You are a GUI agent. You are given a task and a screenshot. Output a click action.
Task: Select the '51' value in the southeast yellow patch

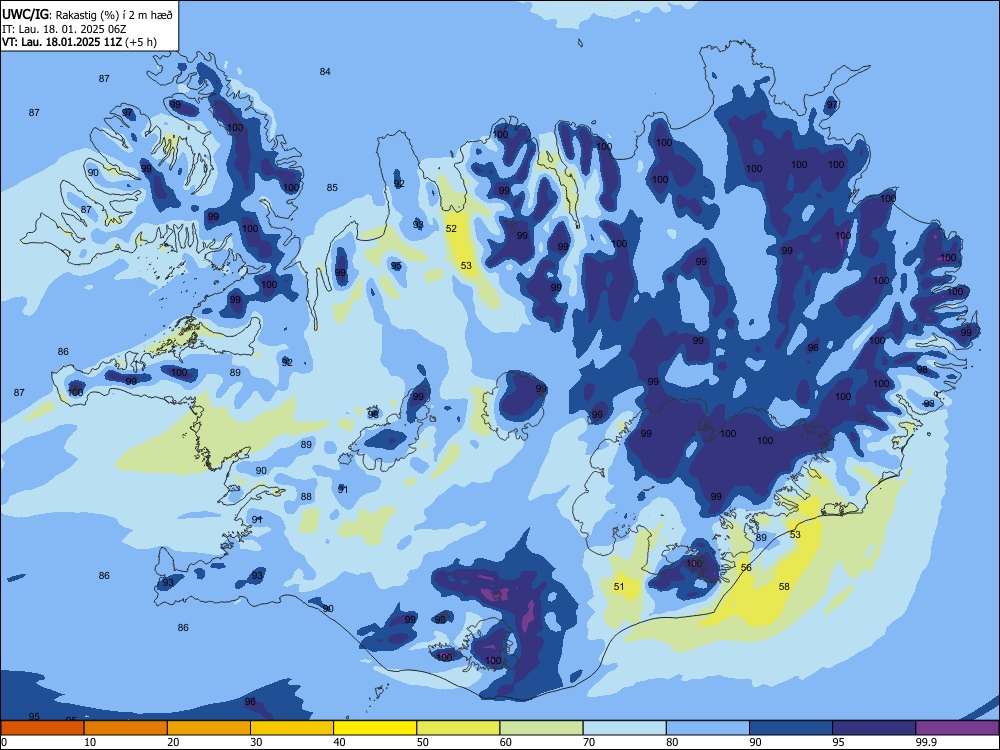[x=619, y=586]
